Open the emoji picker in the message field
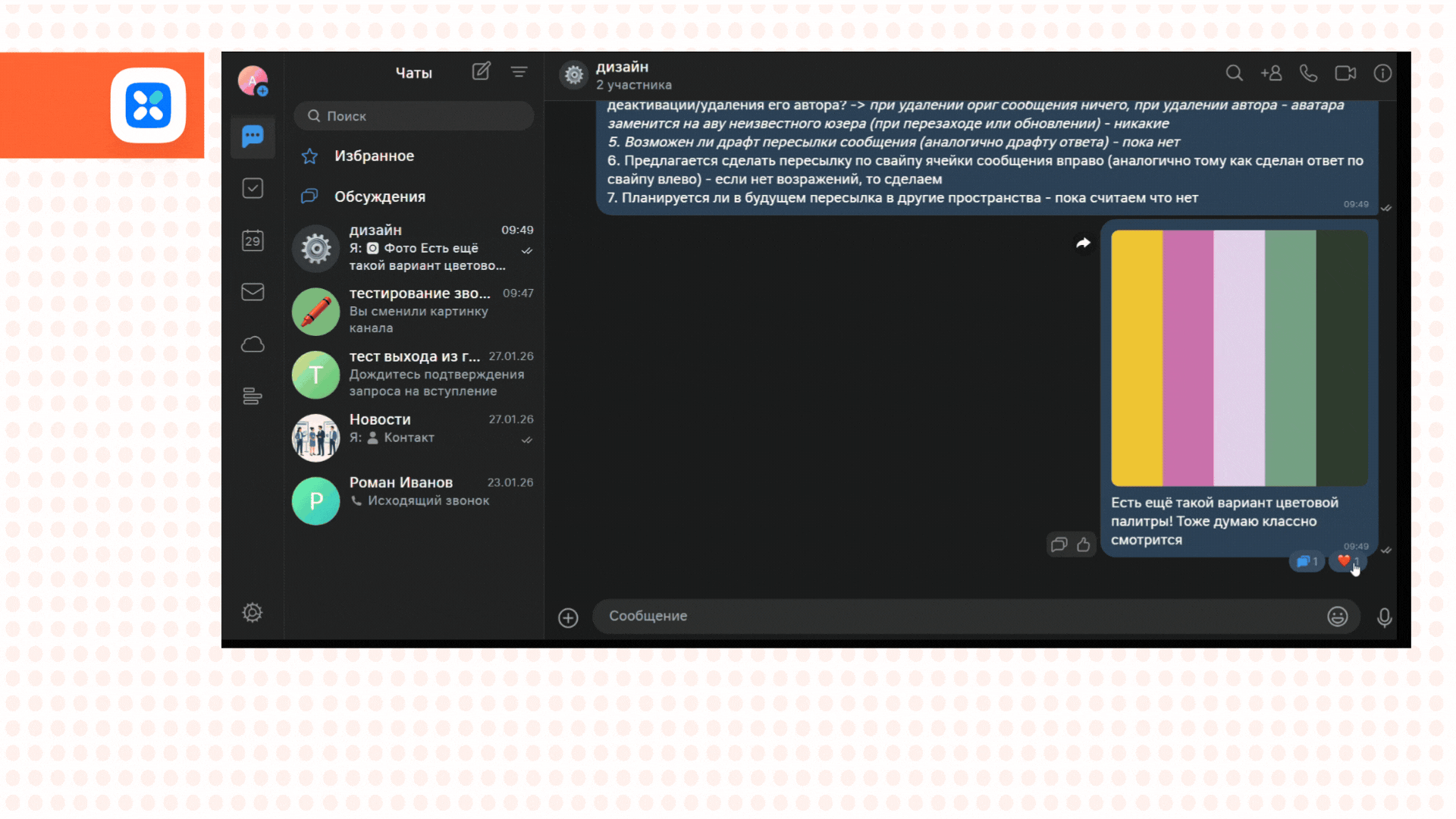The height and width of the screenshot is (819, 1456). (1337, 617)
